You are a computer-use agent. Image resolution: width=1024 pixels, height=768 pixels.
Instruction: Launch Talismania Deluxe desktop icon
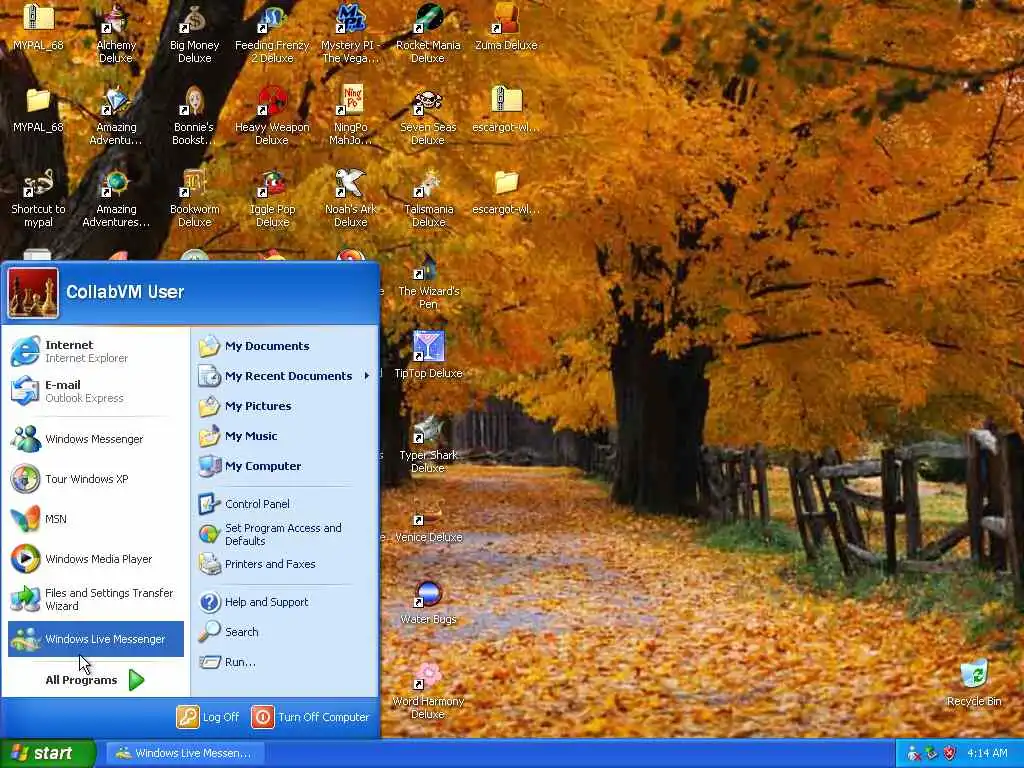tap(428, 198)
